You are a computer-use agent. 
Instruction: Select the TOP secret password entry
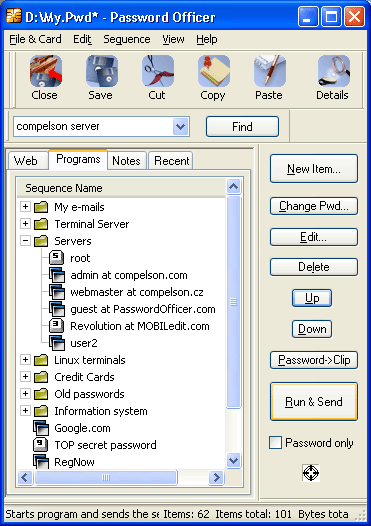[x=105, y=445]
